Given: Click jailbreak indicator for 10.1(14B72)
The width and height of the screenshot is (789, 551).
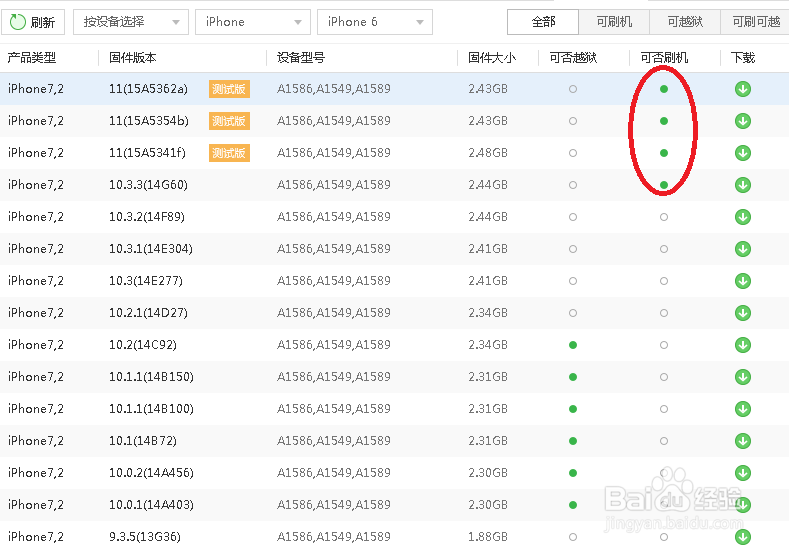Looking at the screenshot, I should point(573,441).
